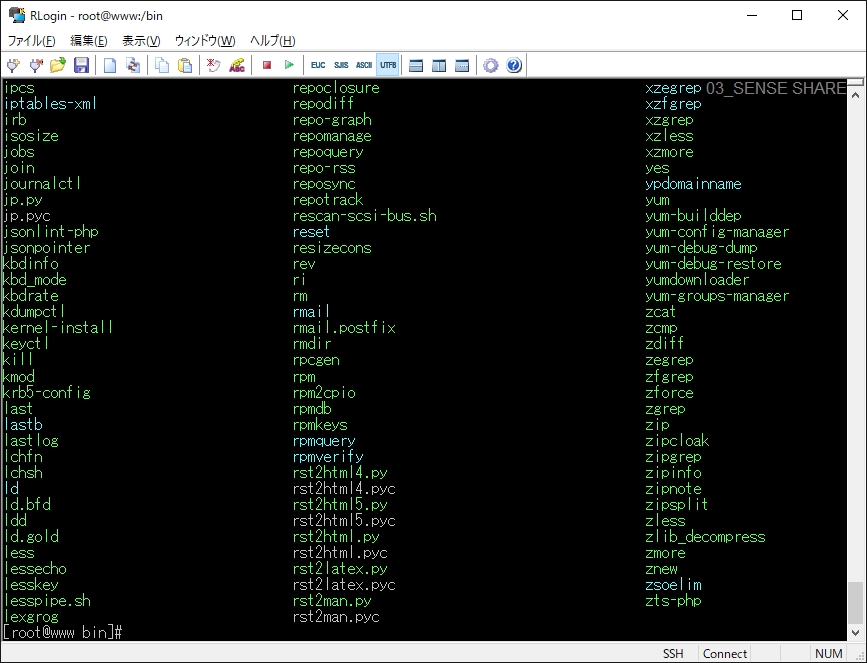The image size is (867, 663).
Task: Click the horizontal pane split icon
Action: [416, 65]
